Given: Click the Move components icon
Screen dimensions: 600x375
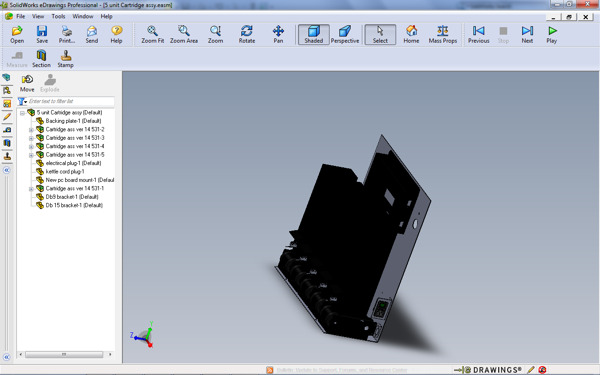Looking at the screenshot, I should (27, 83).
